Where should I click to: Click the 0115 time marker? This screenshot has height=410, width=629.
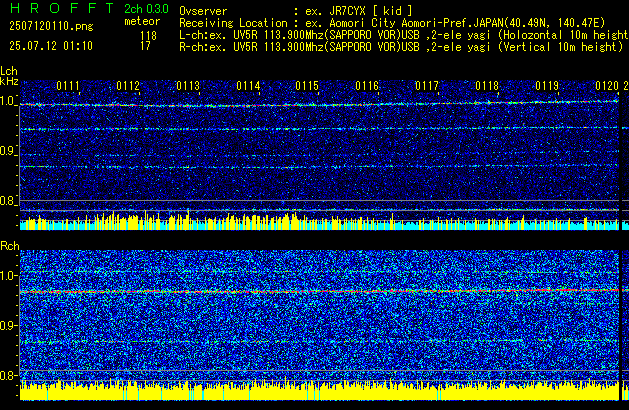tap(307, 86)
